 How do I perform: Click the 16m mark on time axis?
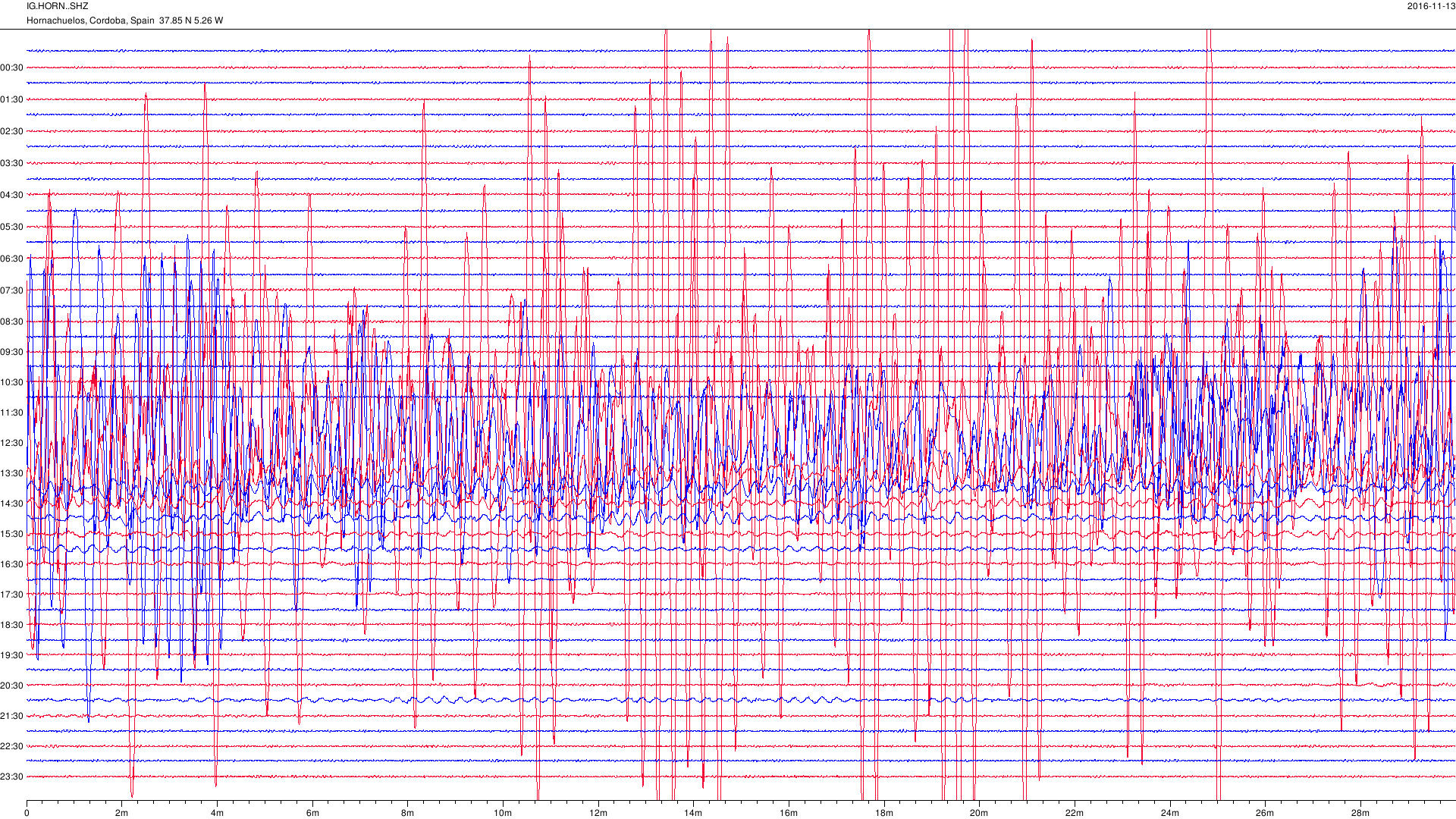(x=789, y=813)
